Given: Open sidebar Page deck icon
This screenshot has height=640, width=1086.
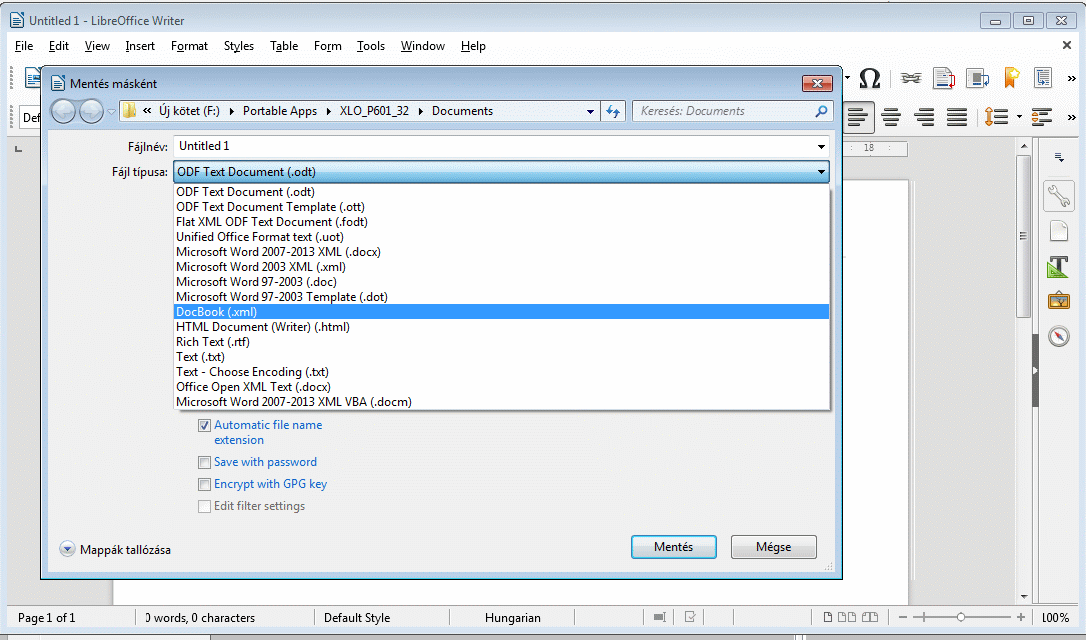Looking at the screenshot, I should click(x=1058, y=231).
